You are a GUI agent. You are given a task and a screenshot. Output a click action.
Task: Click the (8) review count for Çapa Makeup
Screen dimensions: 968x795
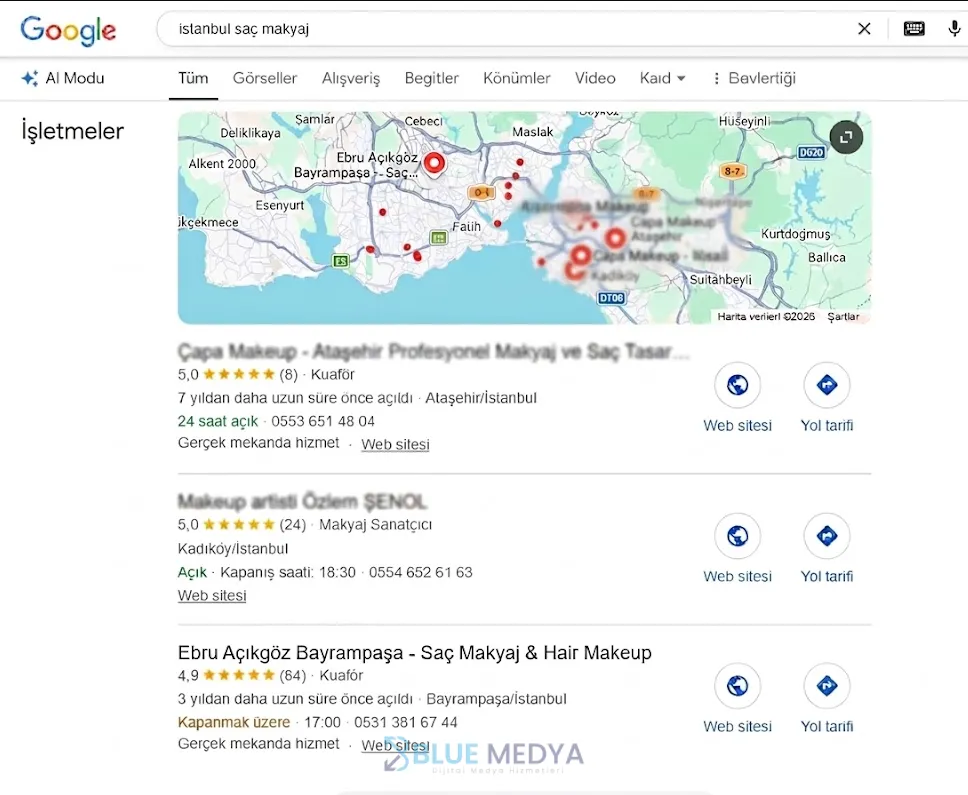[x=288, y=375]
